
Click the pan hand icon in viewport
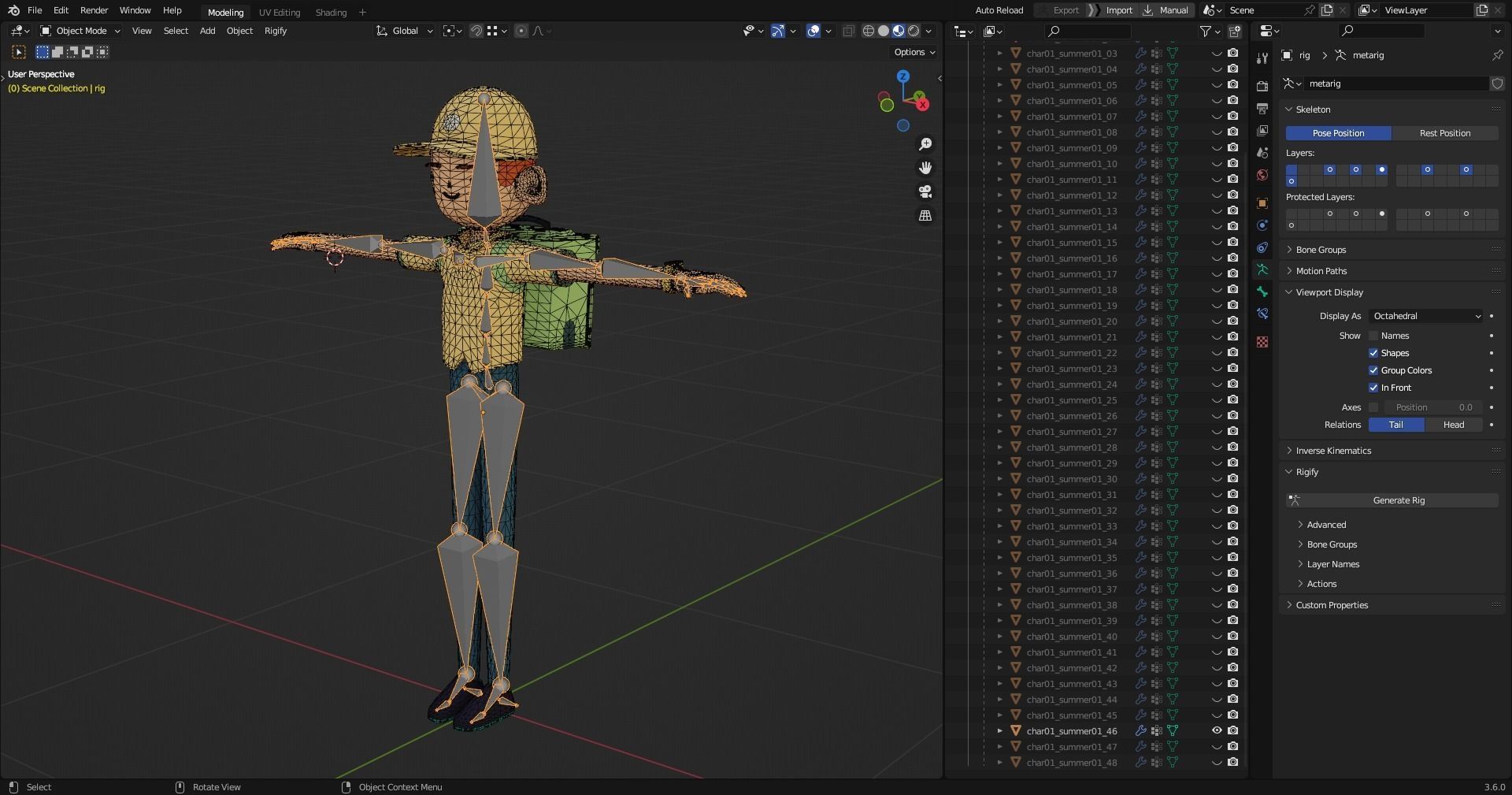click(x=925, y=168)
